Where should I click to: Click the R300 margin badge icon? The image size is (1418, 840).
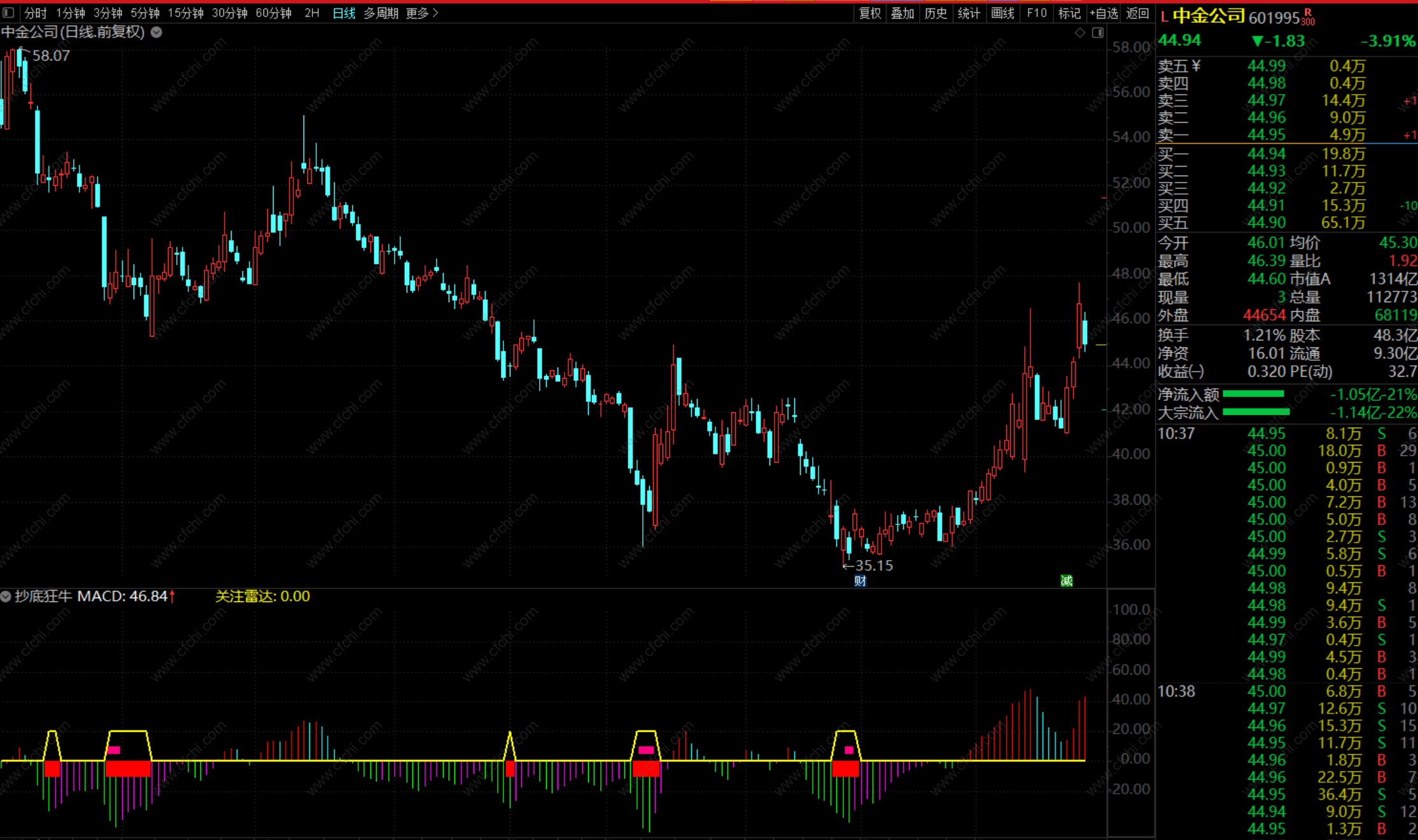pos(1307,17)
